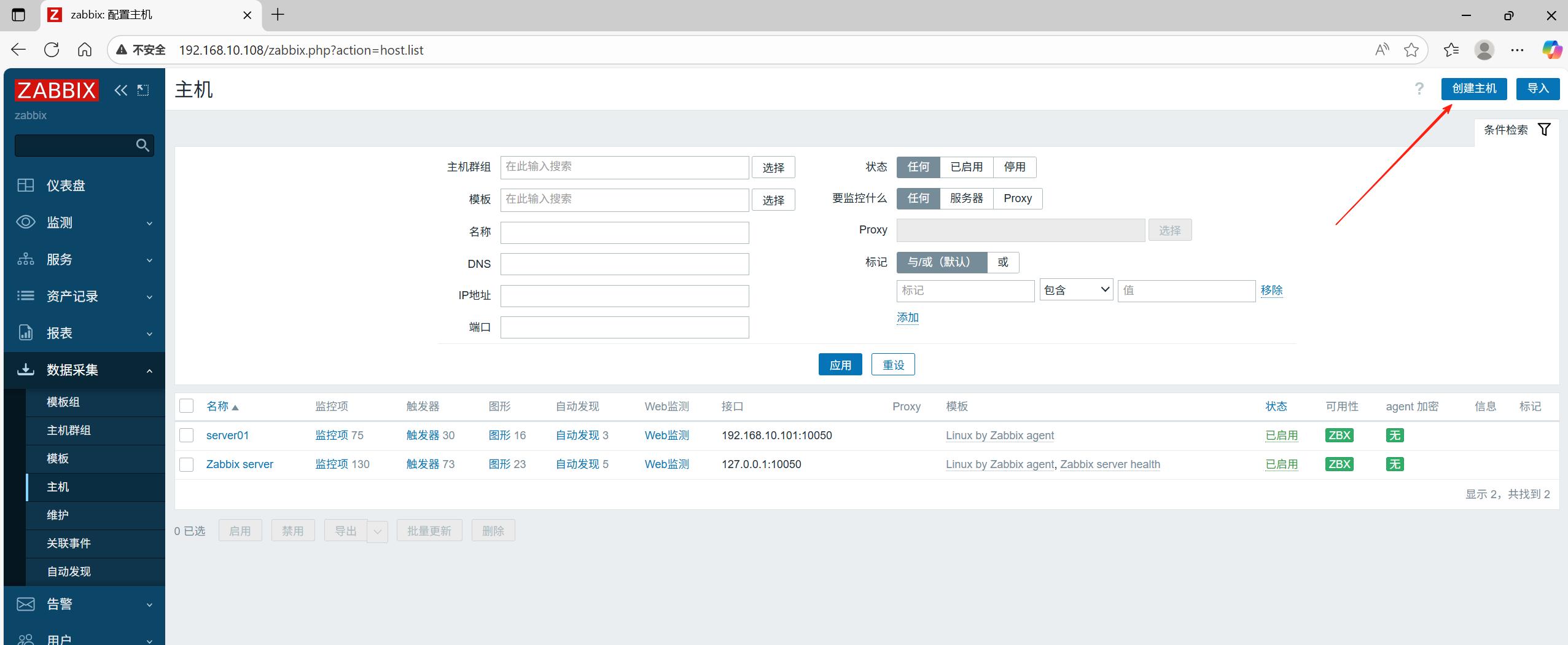Viewport: 1568px width, 645px height.
Task: Select 与/或 (默认) tag mode
Action: click(x=942, y=262)
